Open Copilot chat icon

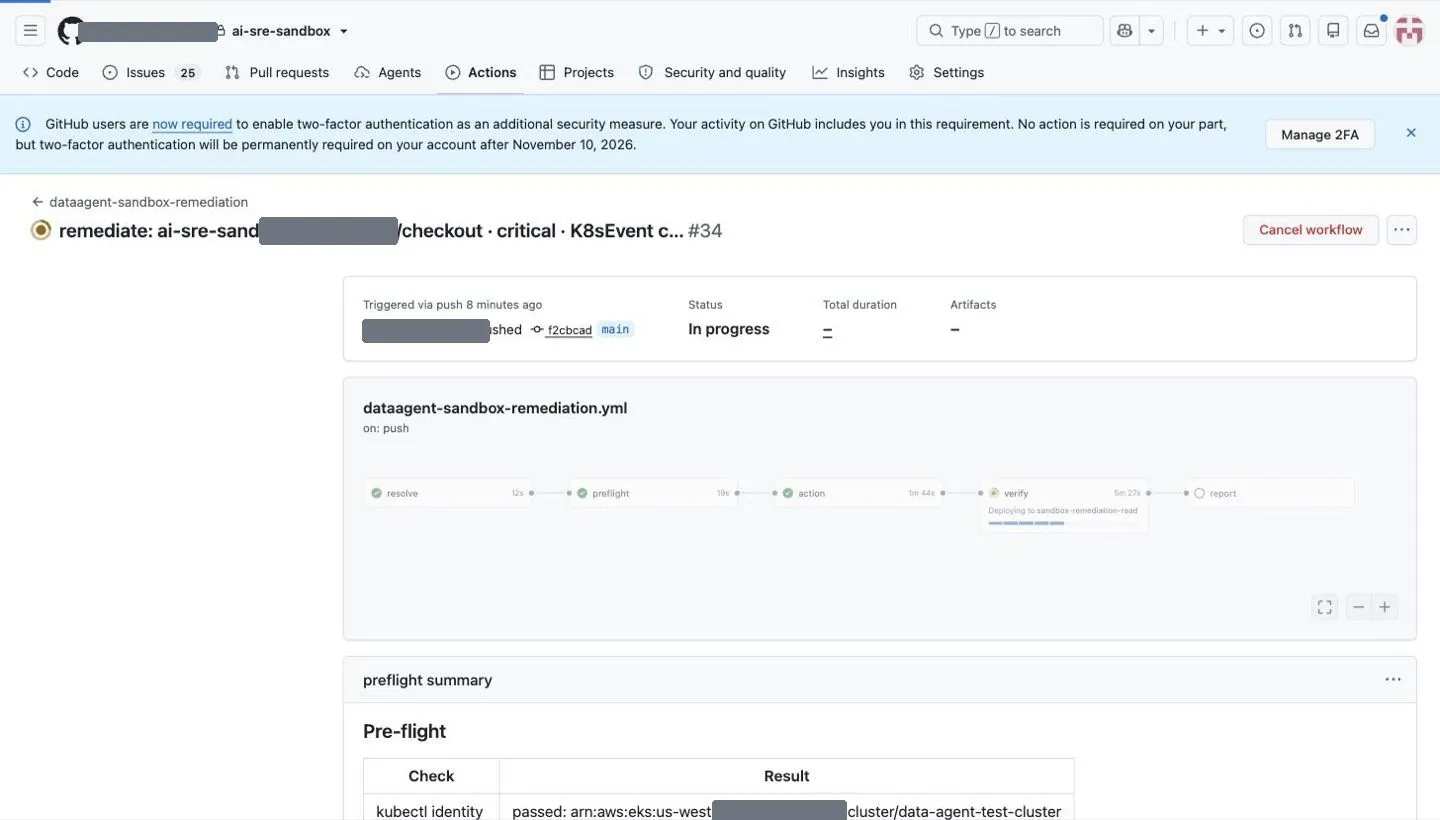pyautogui.click(x=1125, y=31)
